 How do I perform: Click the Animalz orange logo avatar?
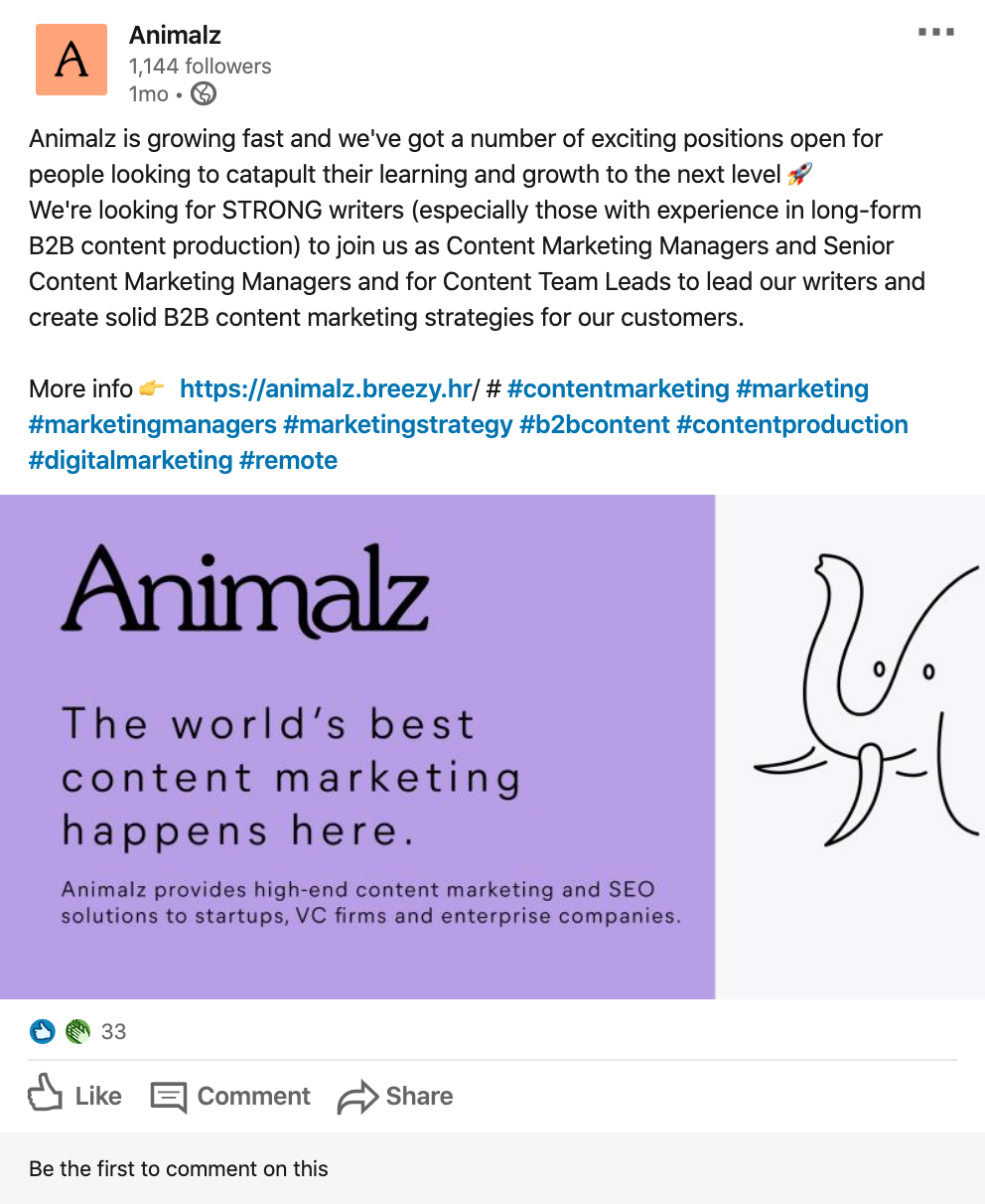pyautogui.click(x=70, y=60)
